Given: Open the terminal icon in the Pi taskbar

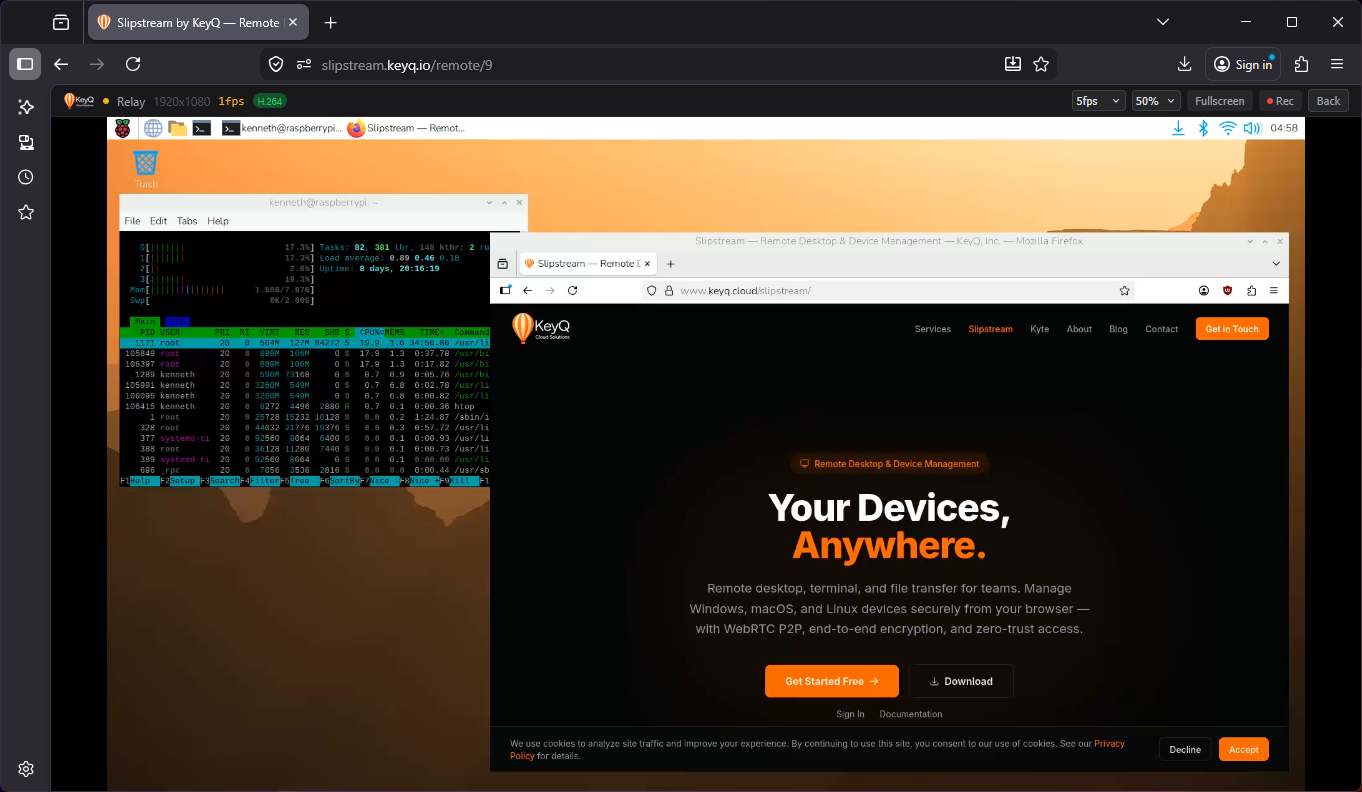Looking at the screenshot, I should pyautogui.click(x=201, y=127).
